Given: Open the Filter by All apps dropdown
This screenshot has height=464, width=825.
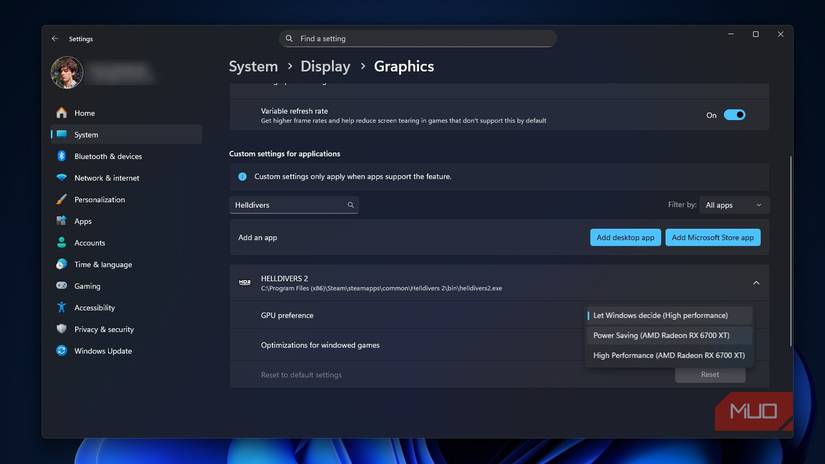Looking at the screenshot, I should pyautogui.click(x=734, y=205).
